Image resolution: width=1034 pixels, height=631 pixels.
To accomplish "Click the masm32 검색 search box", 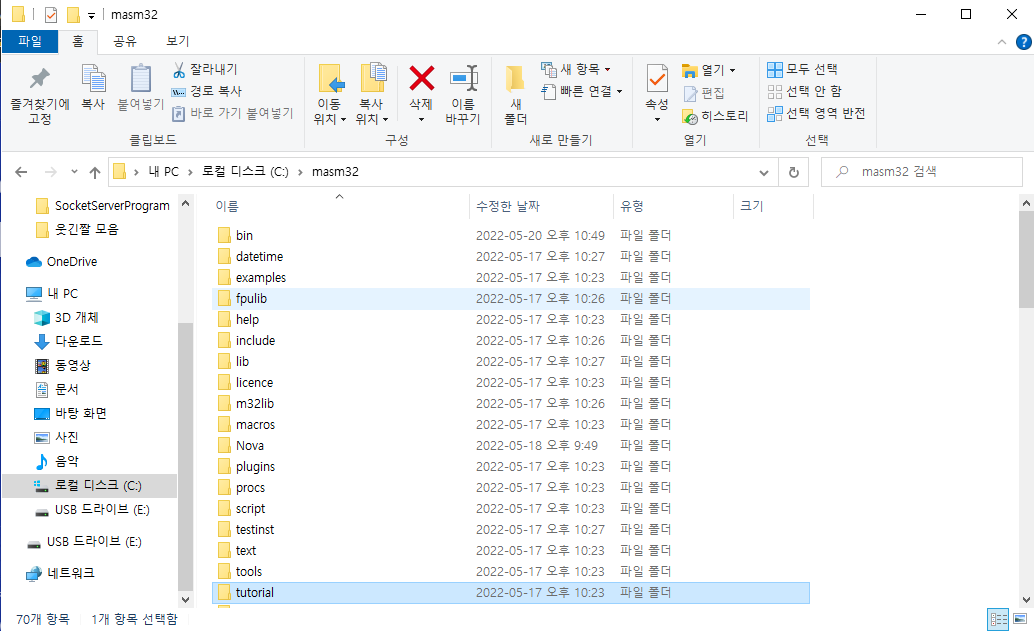I will point(921,172).
